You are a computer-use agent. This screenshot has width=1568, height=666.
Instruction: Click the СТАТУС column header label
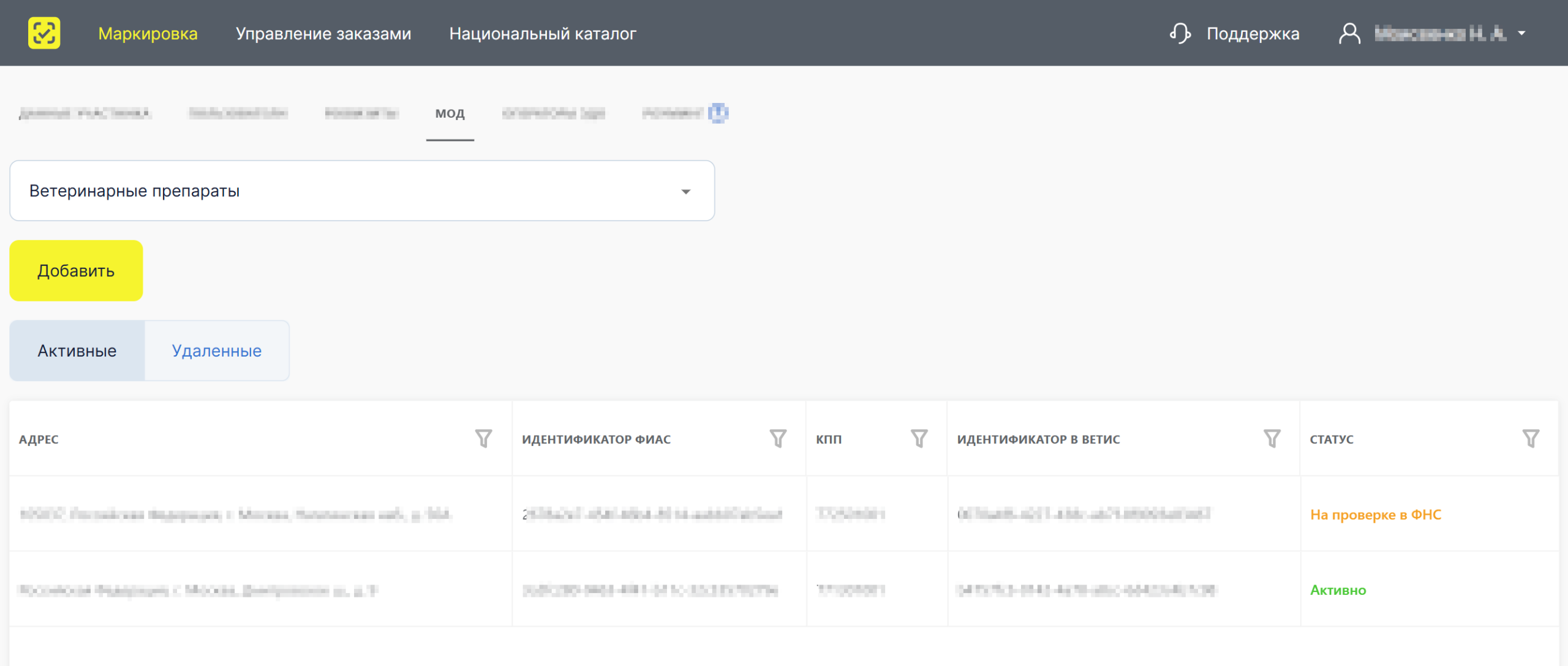coord(1332,439)
